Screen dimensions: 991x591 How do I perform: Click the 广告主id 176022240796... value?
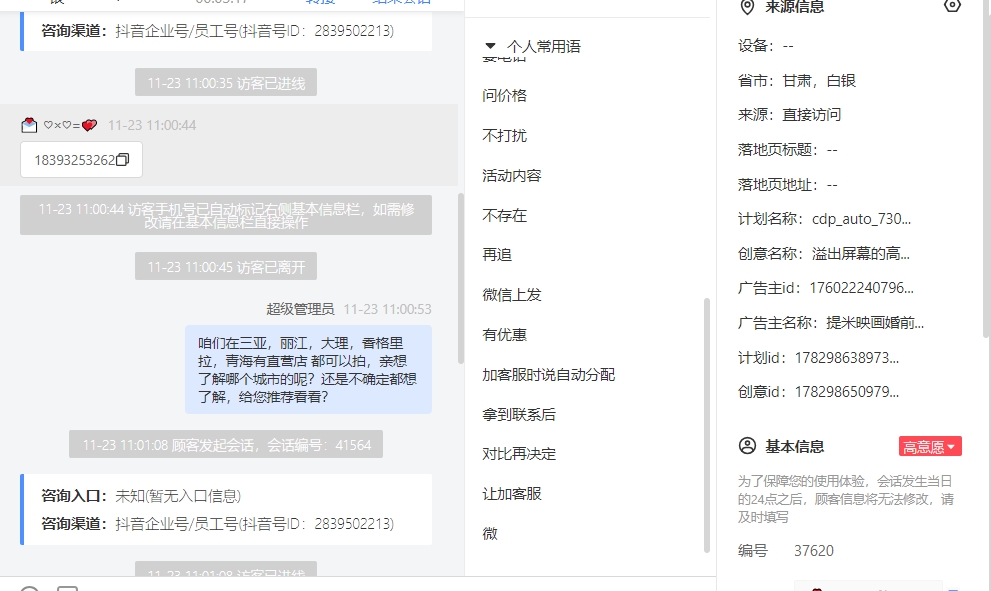[861, 288]
